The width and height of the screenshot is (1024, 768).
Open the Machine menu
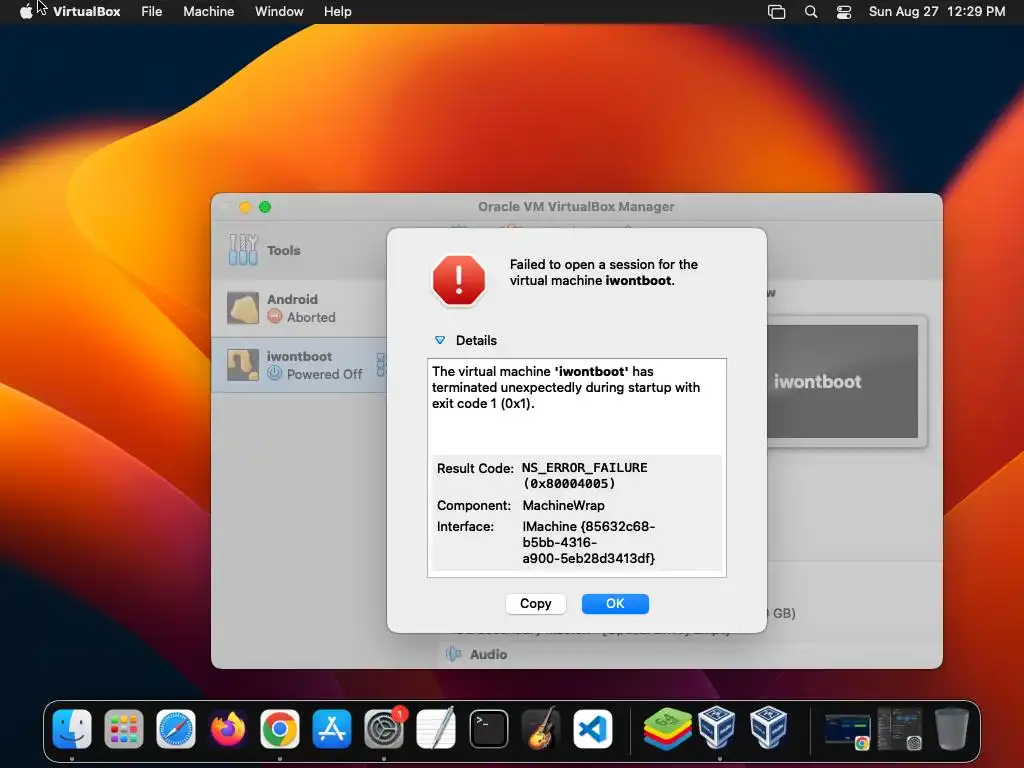pos(208,11)
